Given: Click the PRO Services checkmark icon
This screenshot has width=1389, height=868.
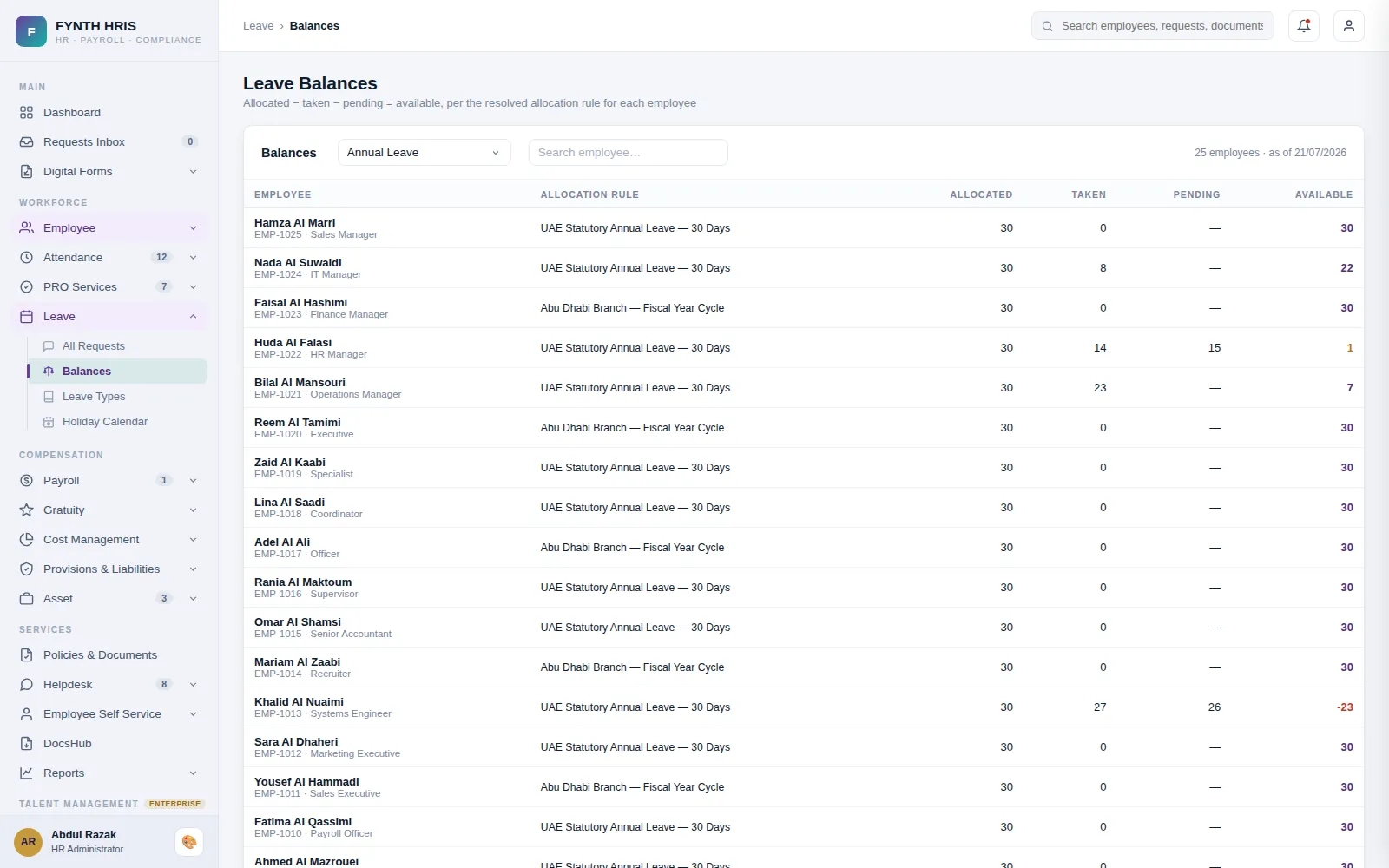Looking at the screenshot, I should pyautogui.click(x=26, y=287).
